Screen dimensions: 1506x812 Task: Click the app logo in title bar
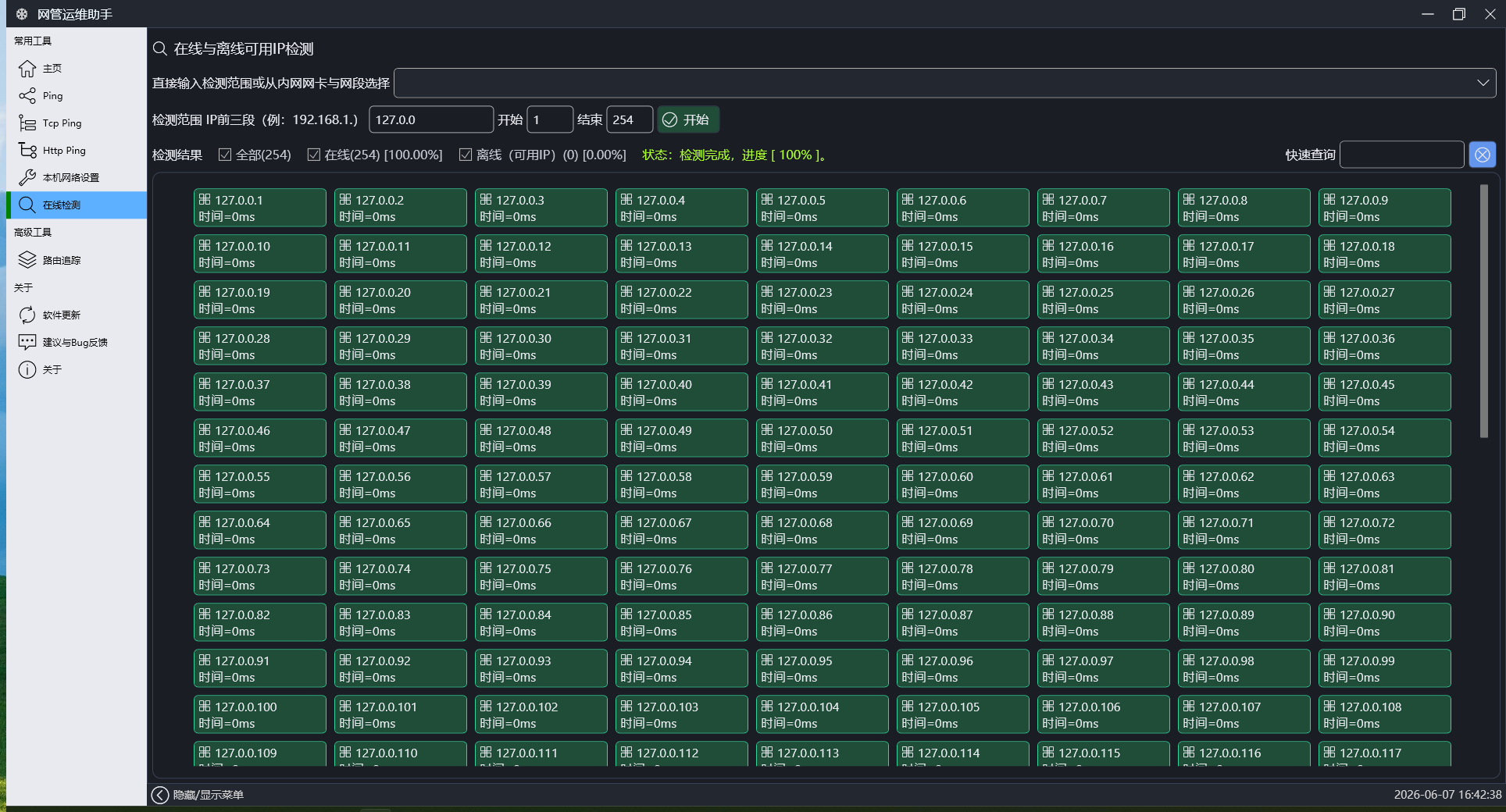(22, 14)
